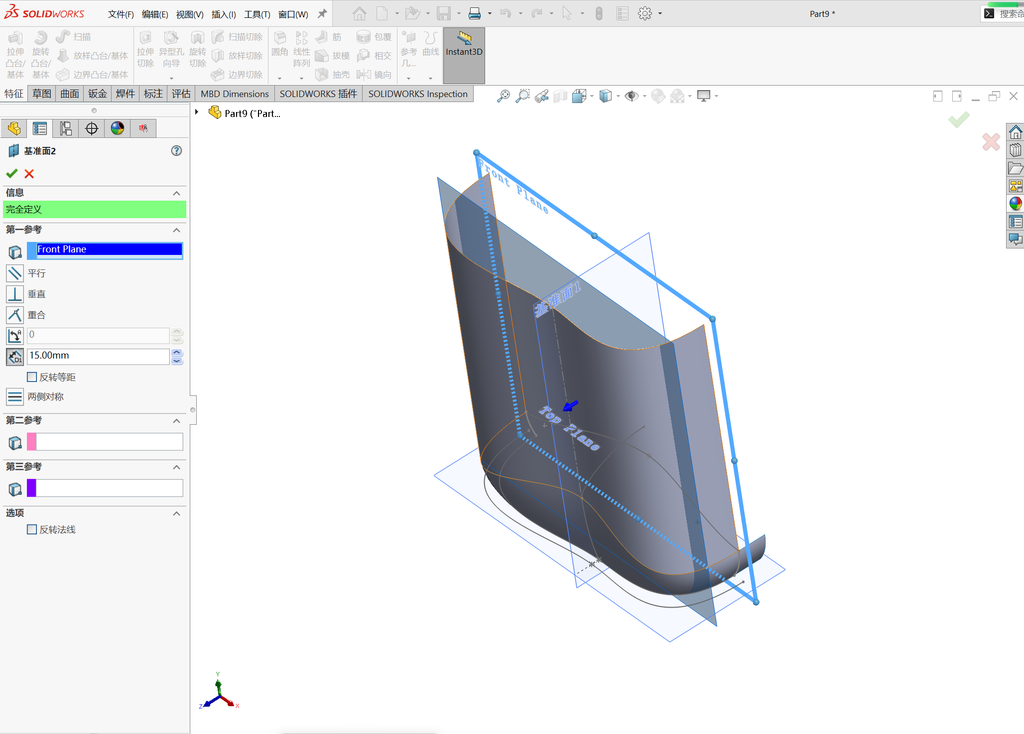
Task: Open the 文件(F) menu
Action: pyautogui.click(x=121, y=14)
